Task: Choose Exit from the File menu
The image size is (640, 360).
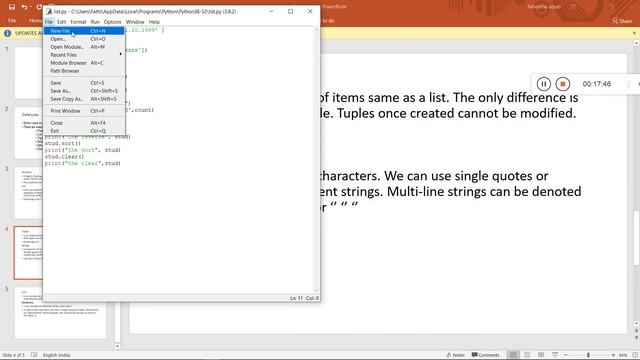Action: pos(84,131)
